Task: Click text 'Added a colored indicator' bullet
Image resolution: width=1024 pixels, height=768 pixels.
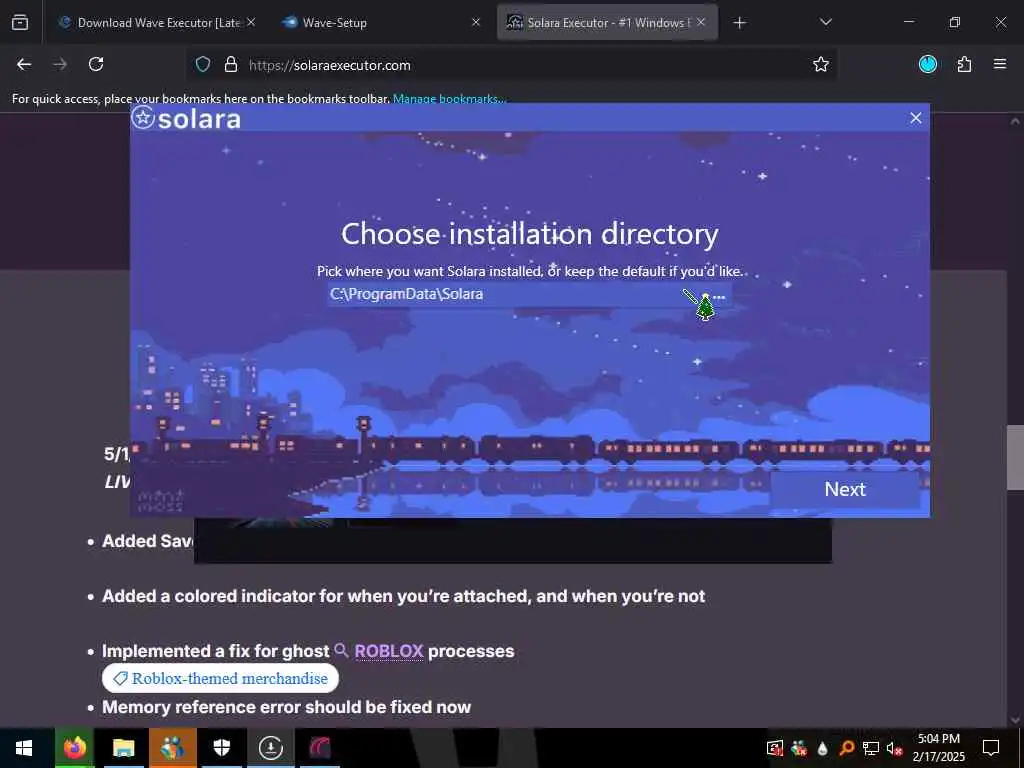Action: click(404, 596)
